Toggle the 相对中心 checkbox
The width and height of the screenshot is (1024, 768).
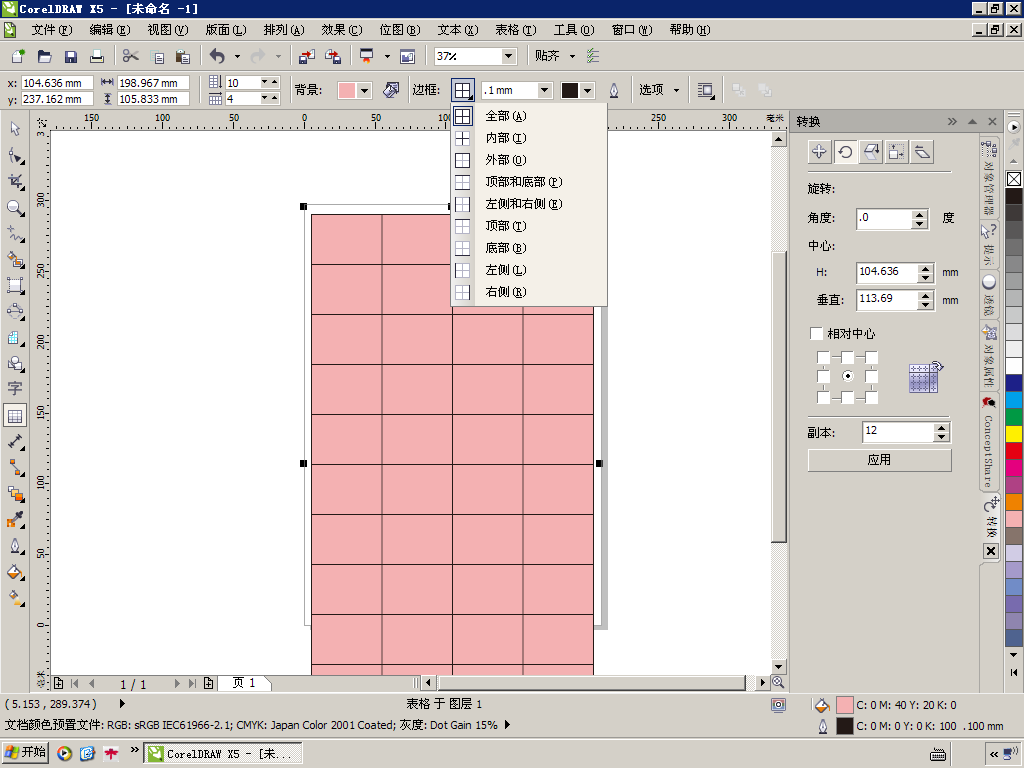[x=816, y=334]
